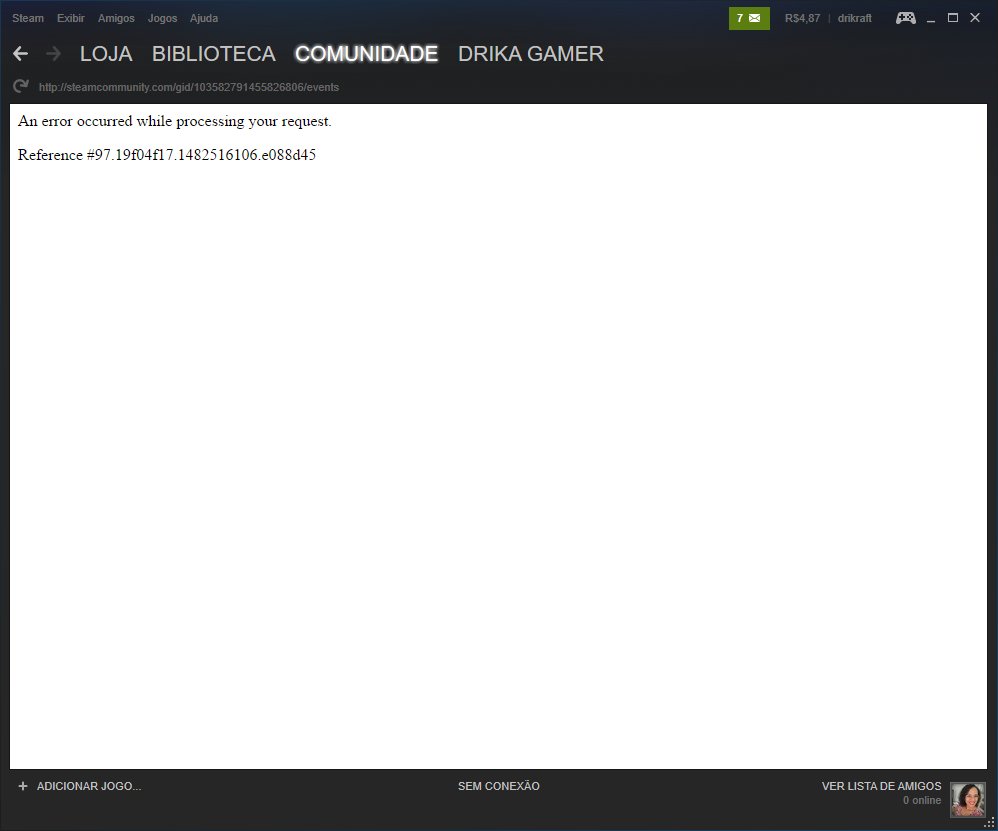998x831 pixels.
Task: Open Big Picture mode controller icon
Action: (905, 18)
